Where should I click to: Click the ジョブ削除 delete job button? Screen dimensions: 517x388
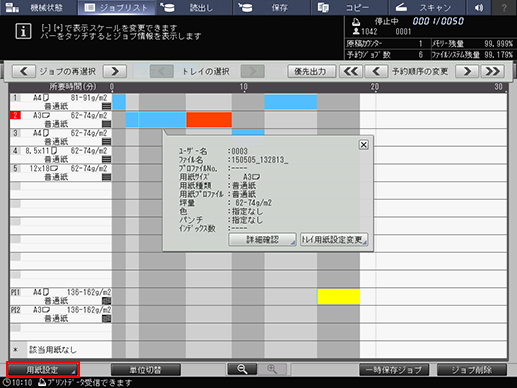(x=472, y=370)
